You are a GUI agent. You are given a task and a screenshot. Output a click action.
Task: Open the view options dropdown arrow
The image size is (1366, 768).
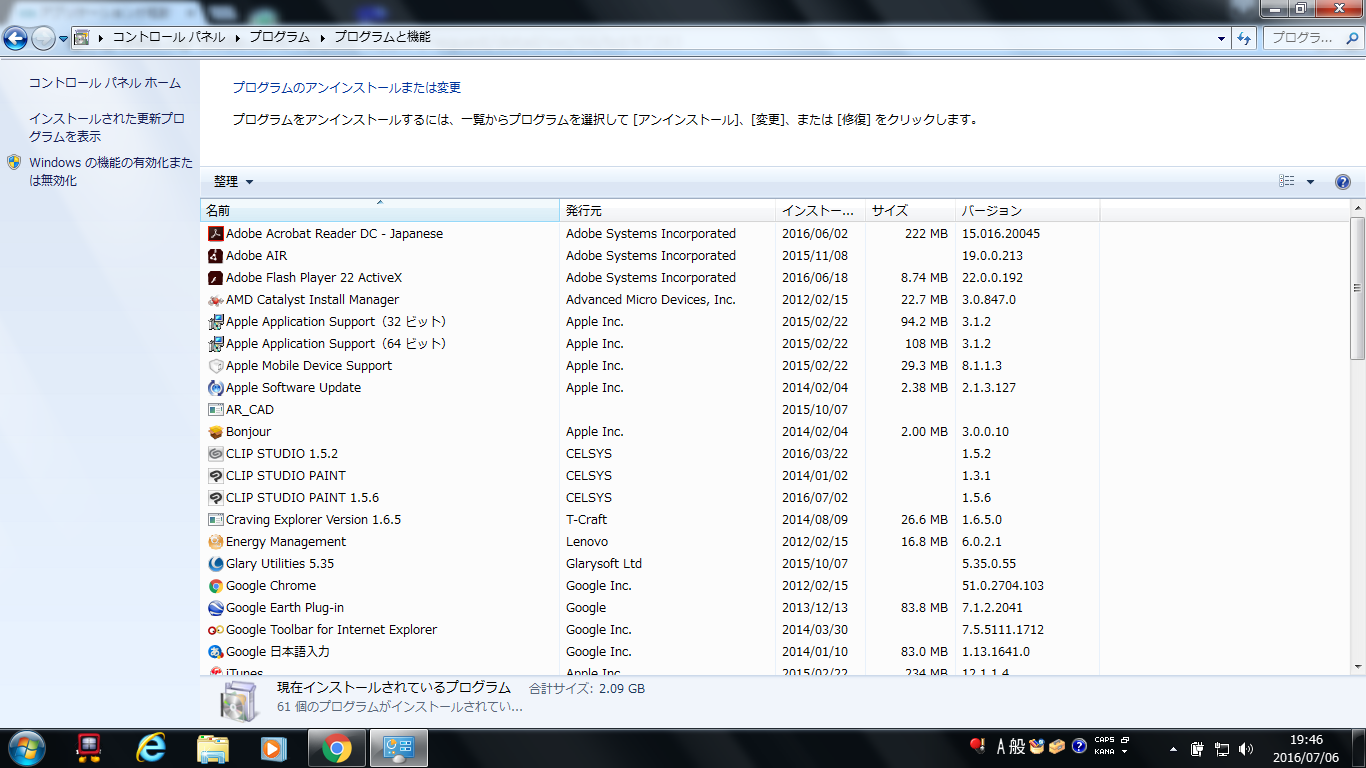click(x=1310, y=182)
